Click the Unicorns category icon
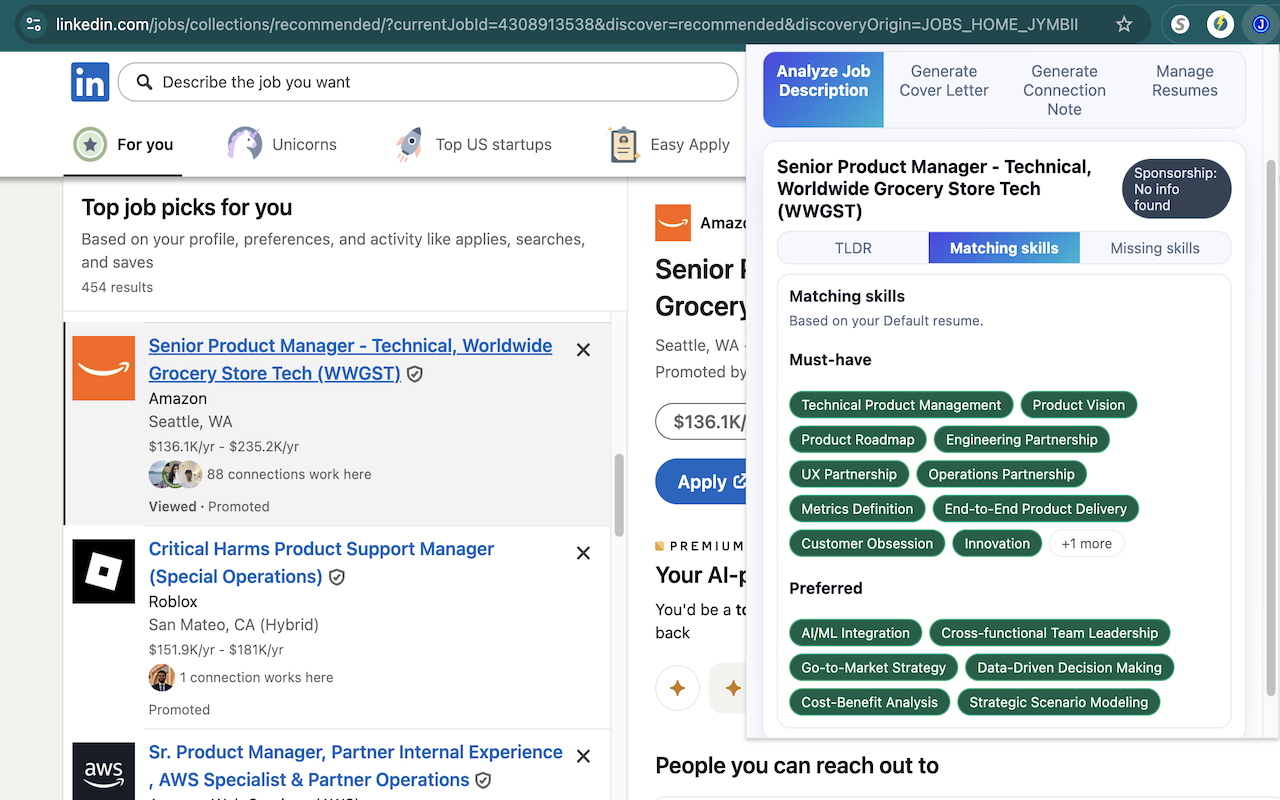This screenshot has width=1280, height=800. pyautogui.click(x=244, y=144)
